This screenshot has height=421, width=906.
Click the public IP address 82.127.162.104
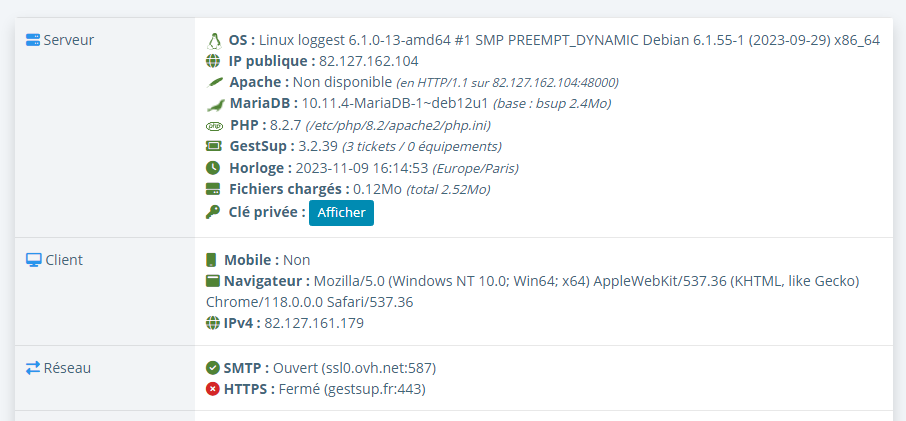[x=369, y=61]
